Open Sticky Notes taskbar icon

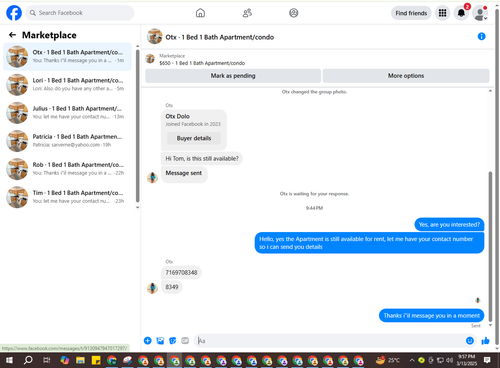pos(96,360)
